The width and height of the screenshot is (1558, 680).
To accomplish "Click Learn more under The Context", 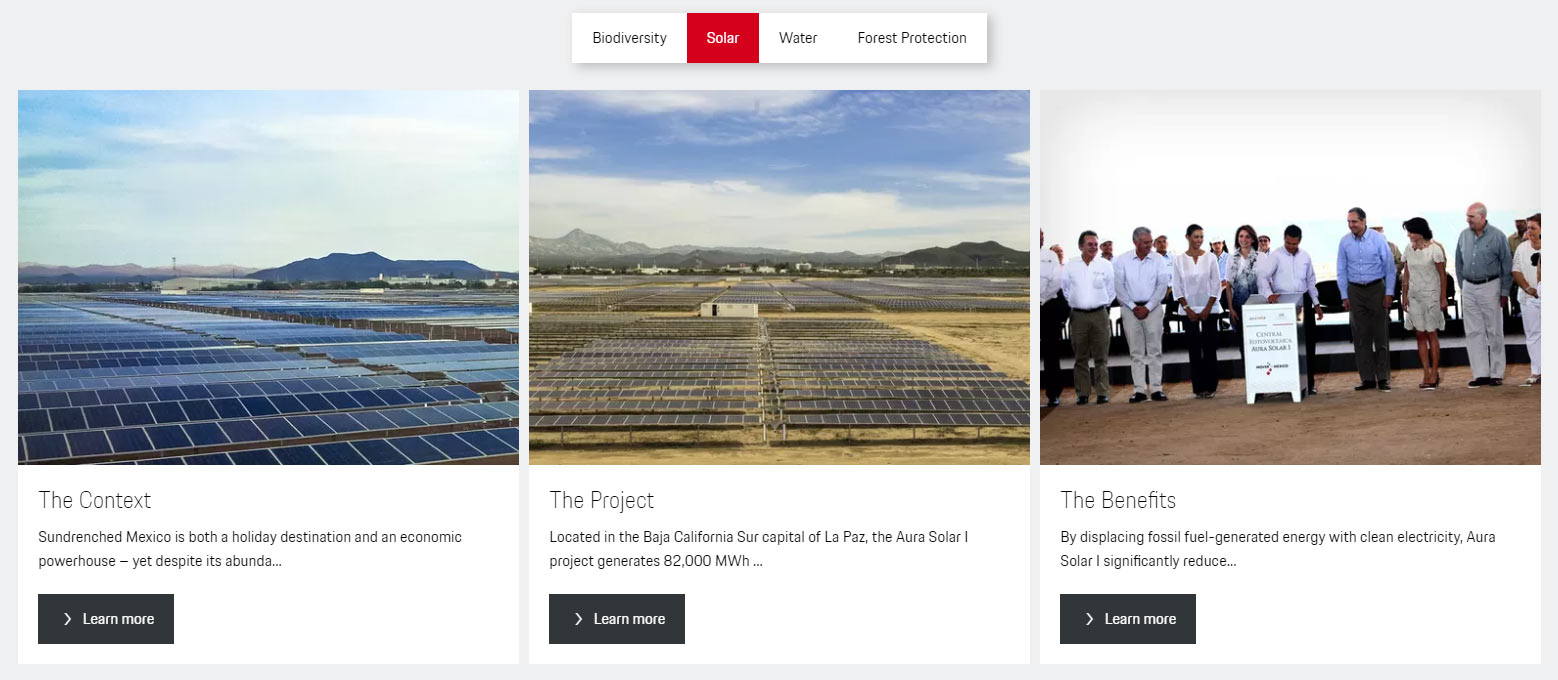I will 106,619.
